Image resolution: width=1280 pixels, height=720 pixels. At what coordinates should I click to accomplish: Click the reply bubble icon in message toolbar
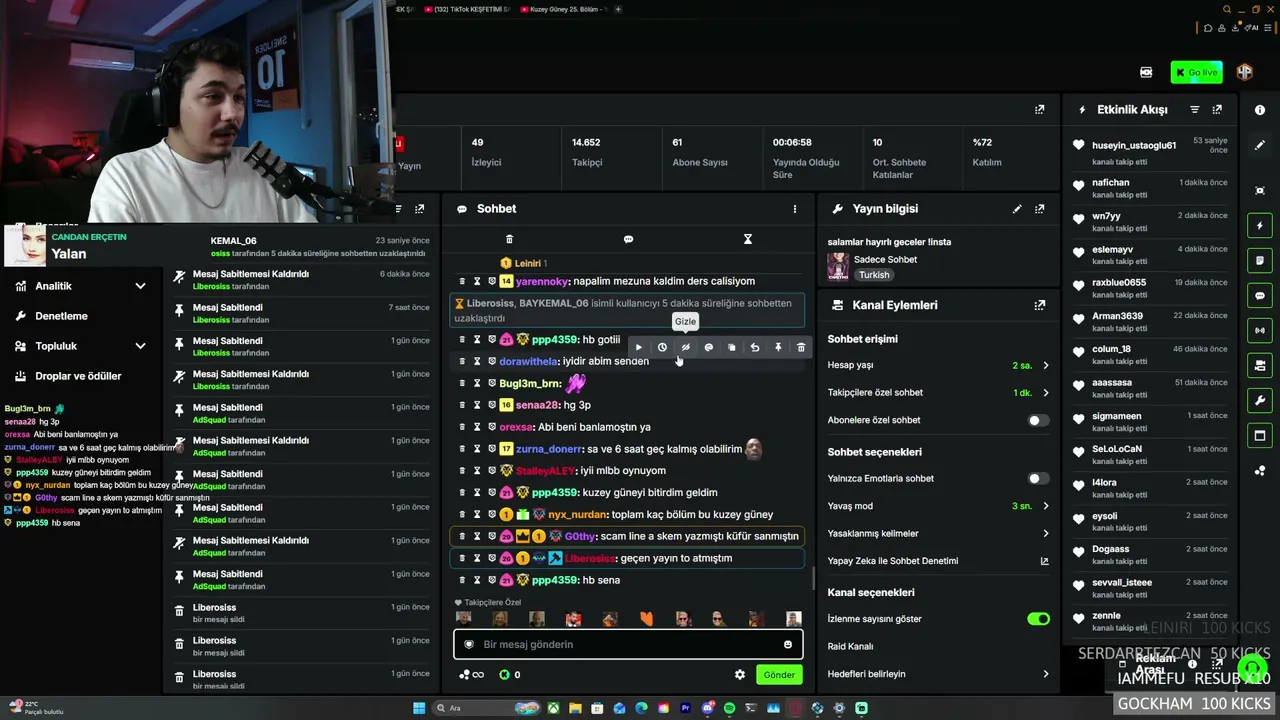point(709,347)
